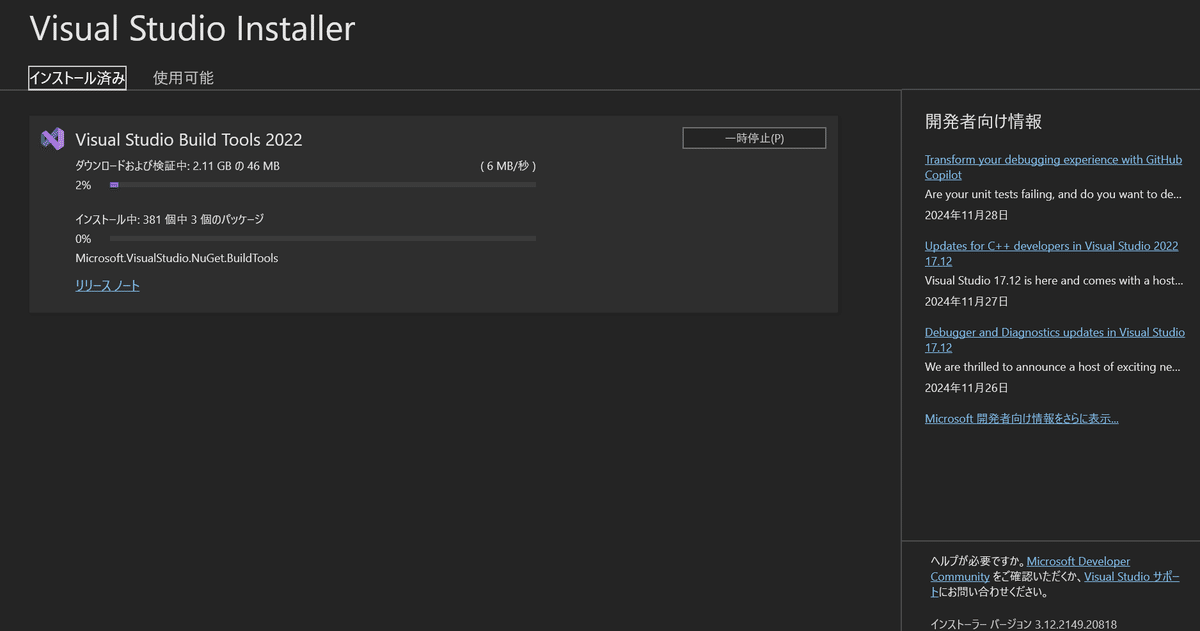The width and height of the screenshot is (1200, 631).
Task: Switch to the インストール済み tab
Action: [77, 78]
